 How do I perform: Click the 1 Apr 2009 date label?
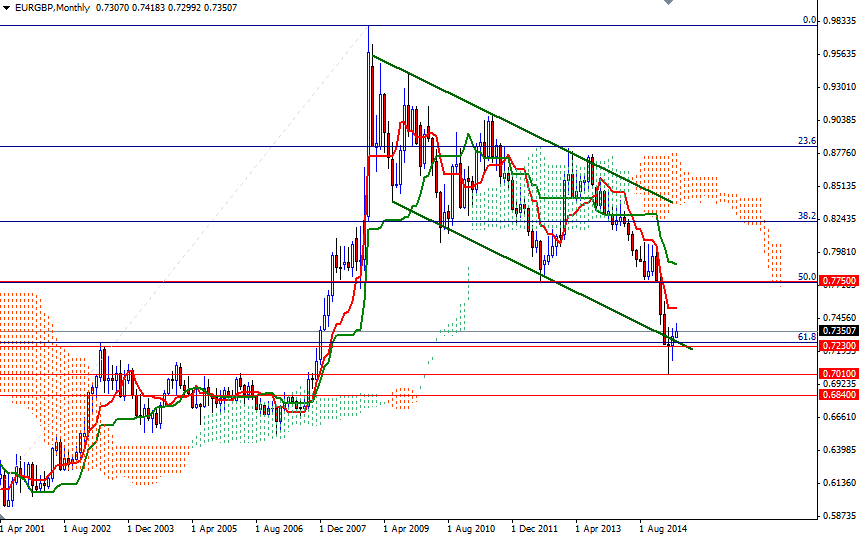click(406, 529)
